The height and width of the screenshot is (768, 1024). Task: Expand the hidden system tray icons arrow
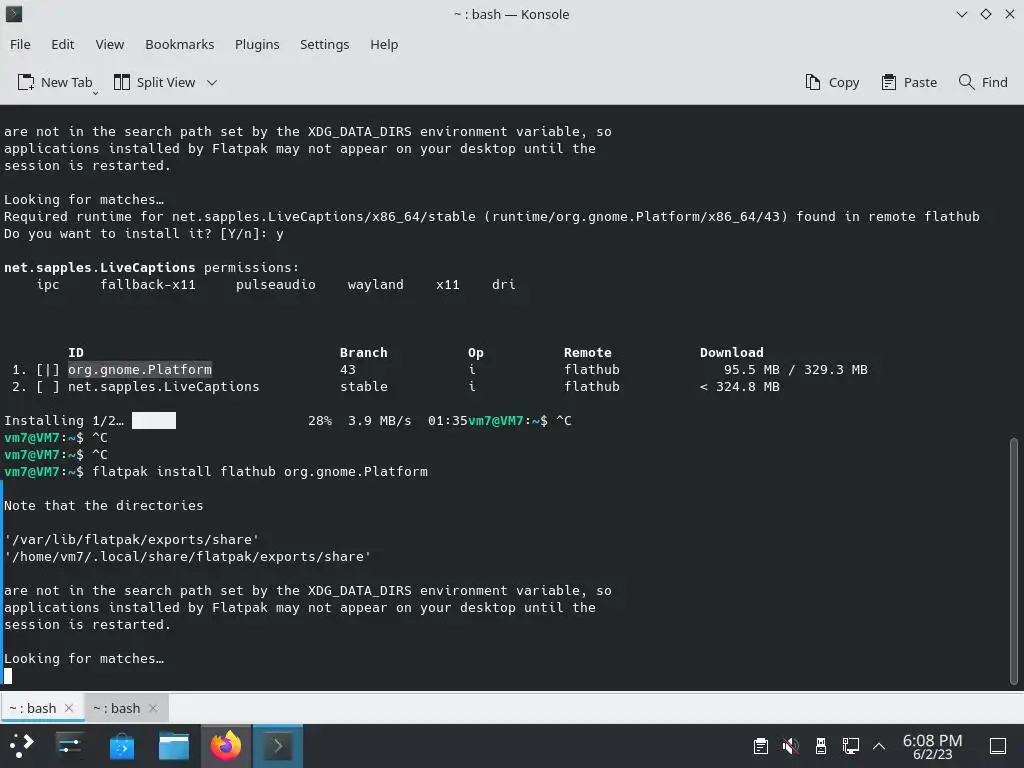879,746
